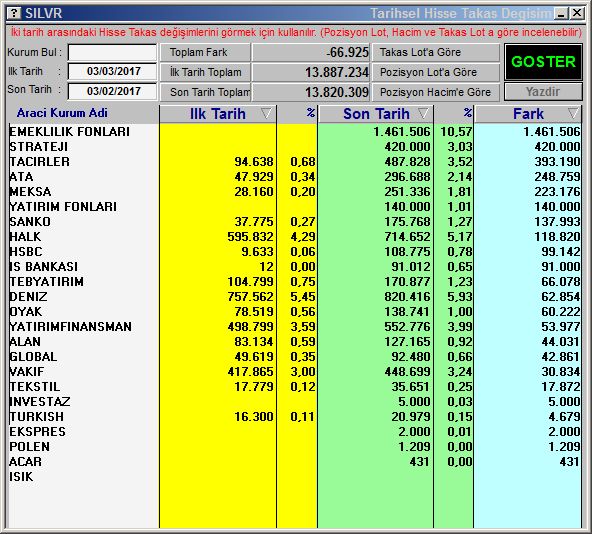The width and height of the screenshot is (592, 534).
Task: Select Pozisyon Hacim'e Göre option
Action: (436, 92)
